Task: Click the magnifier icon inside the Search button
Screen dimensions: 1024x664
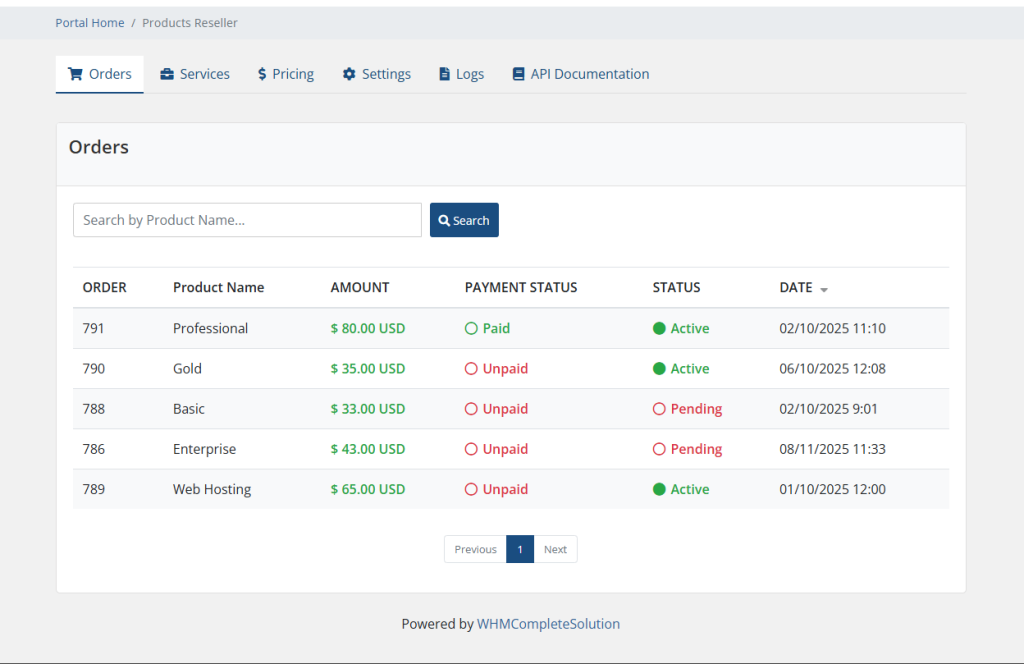Action: coord(444,219)
